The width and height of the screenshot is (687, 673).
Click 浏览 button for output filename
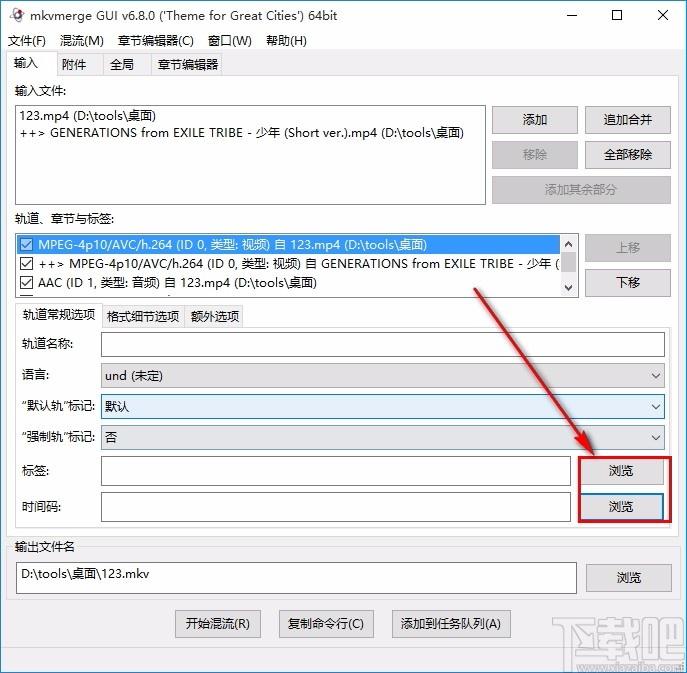pos(628,578)
